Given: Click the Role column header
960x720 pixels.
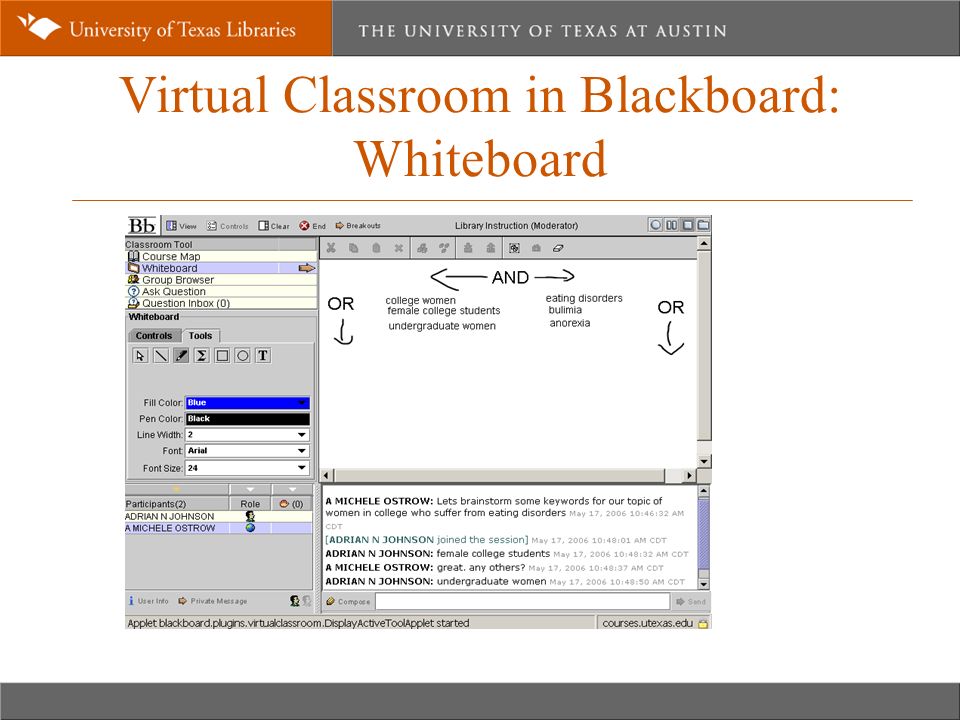Looking at the screenshot, I should click(250, 504).
